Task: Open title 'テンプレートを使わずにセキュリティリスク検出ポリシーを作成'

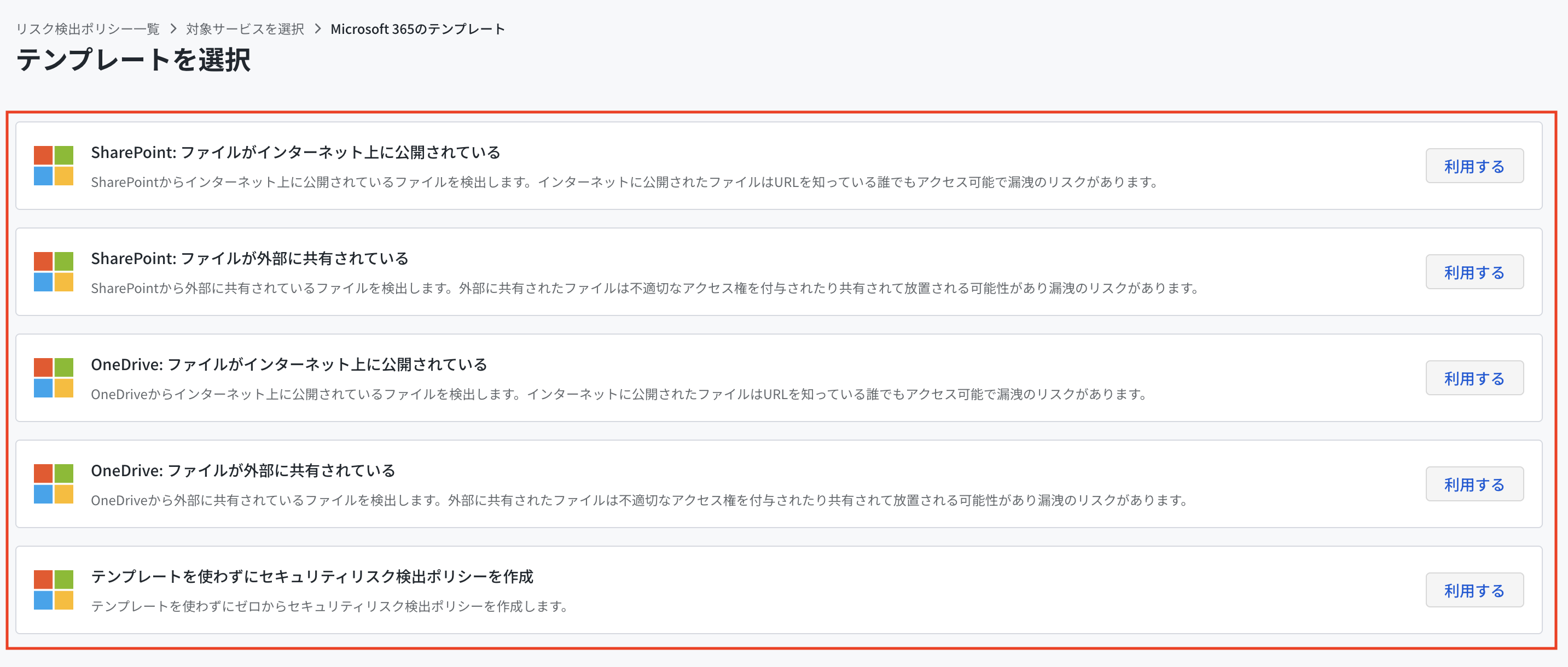Action: pos(312,576)
